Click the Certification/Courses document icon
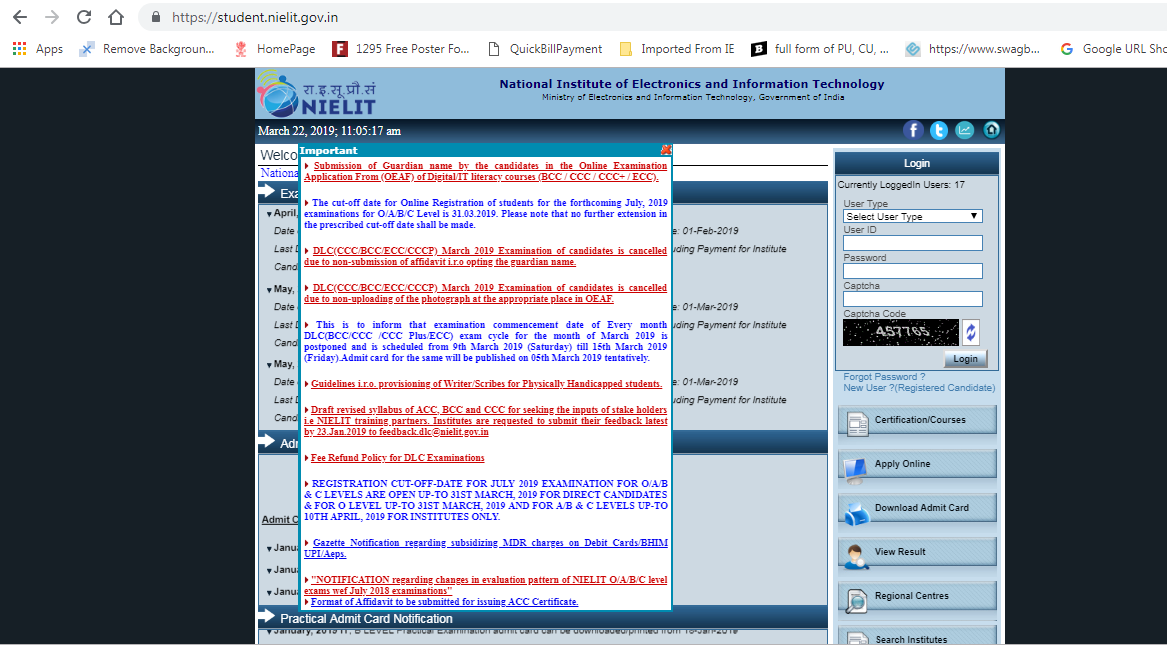Screen dimensions: 1167x648 [857, 423]
